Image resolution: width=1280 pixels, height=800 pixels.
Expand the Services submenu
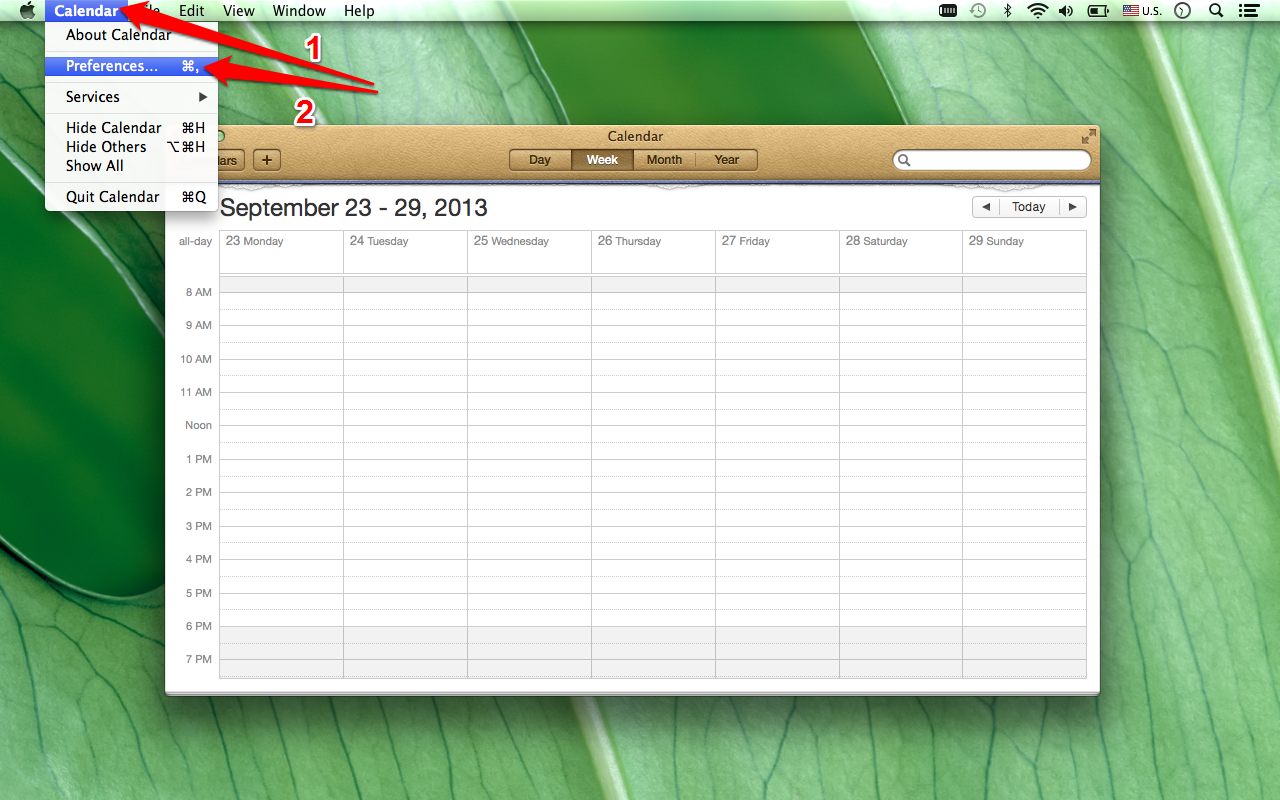[x=131, y=97]
